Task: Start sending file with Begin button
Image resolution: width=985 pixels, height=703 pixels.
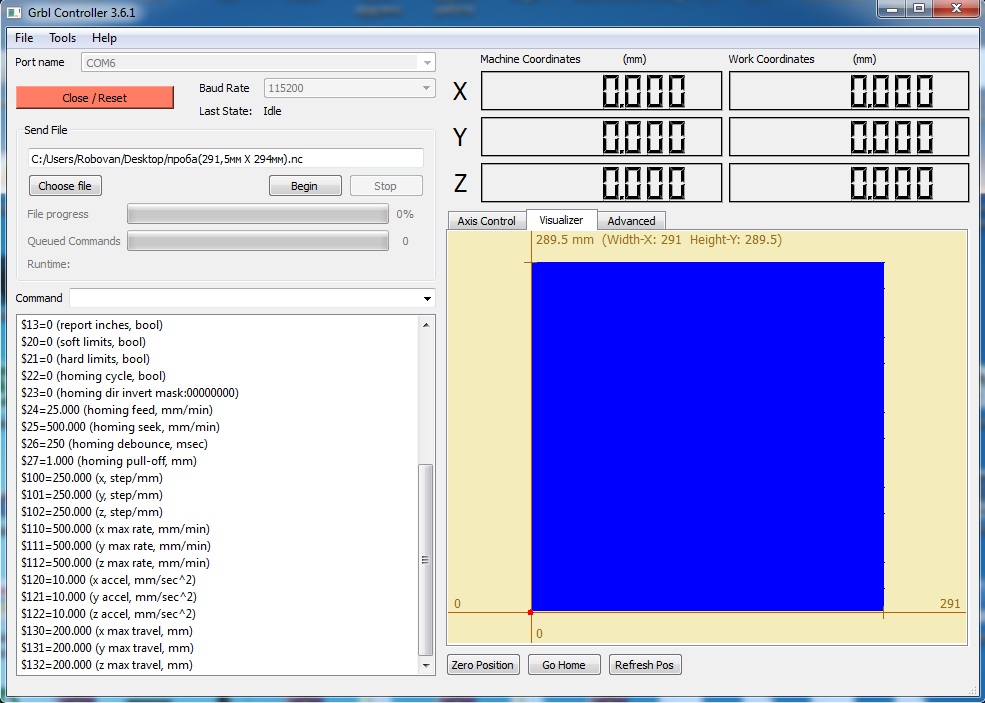Action: 305,186
